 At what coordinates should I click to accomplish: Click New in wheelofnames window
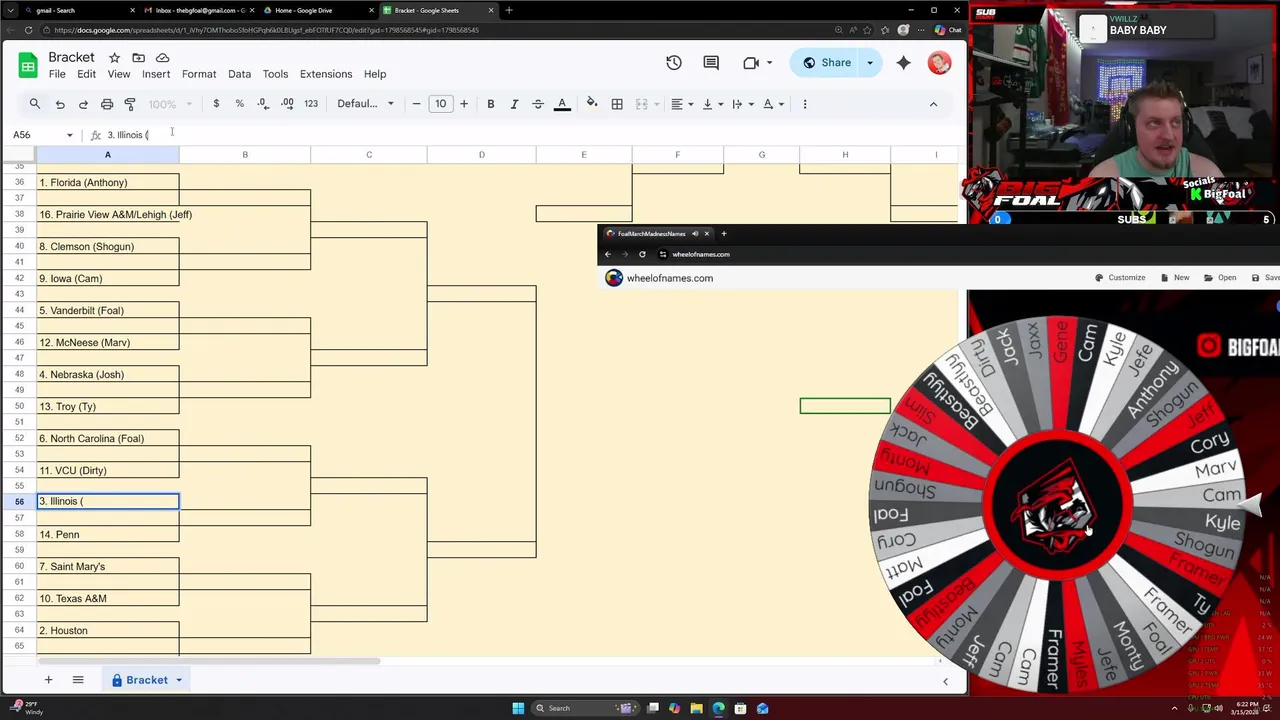tap(1176, 278)
